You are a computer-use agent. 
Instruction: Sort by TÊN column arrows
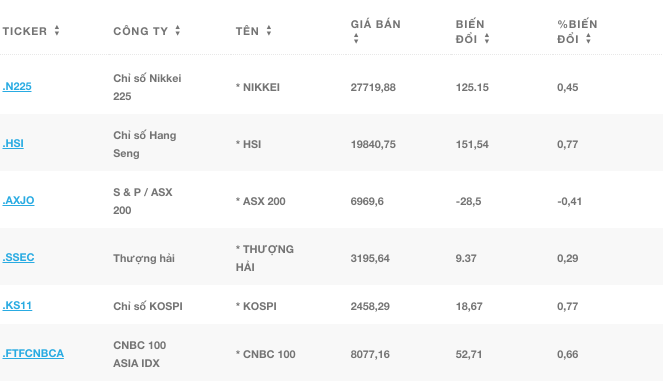[x=268, y=30]
